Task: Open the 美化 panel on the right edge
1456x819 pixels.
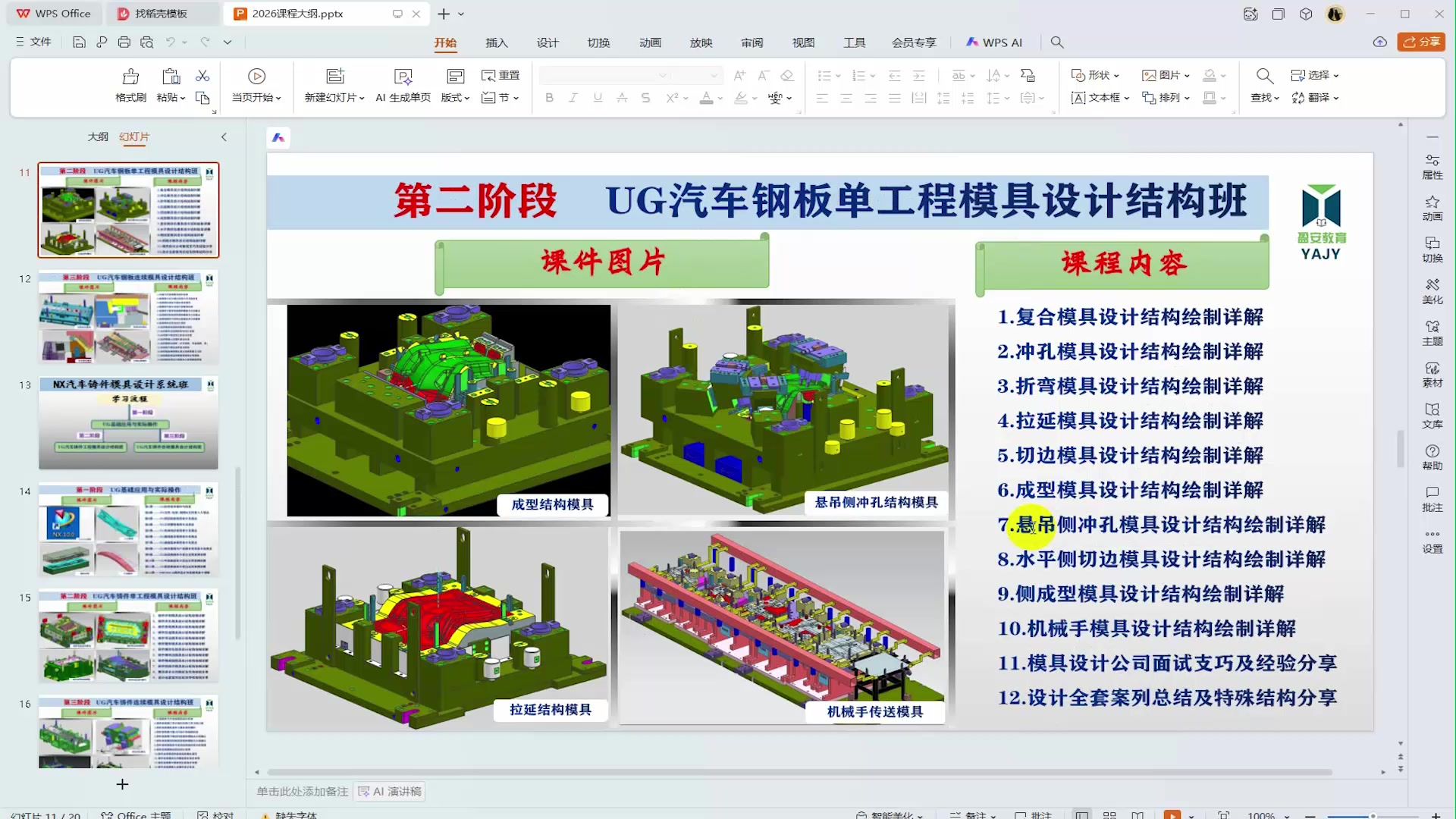Action: pos(1432,292)
